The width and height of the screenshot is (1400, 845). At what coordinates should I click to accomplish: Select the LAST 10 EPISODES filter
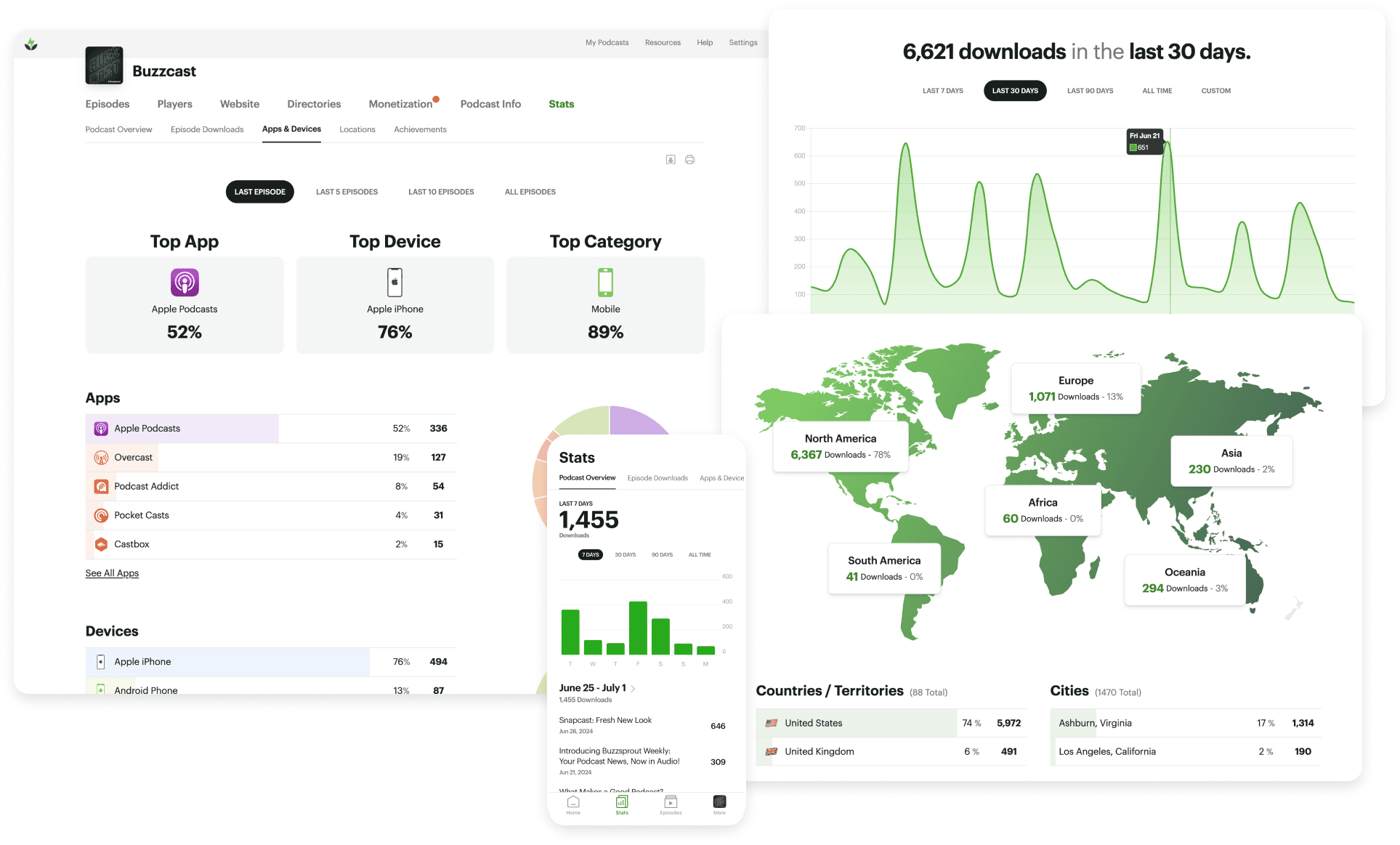point(441,192)
